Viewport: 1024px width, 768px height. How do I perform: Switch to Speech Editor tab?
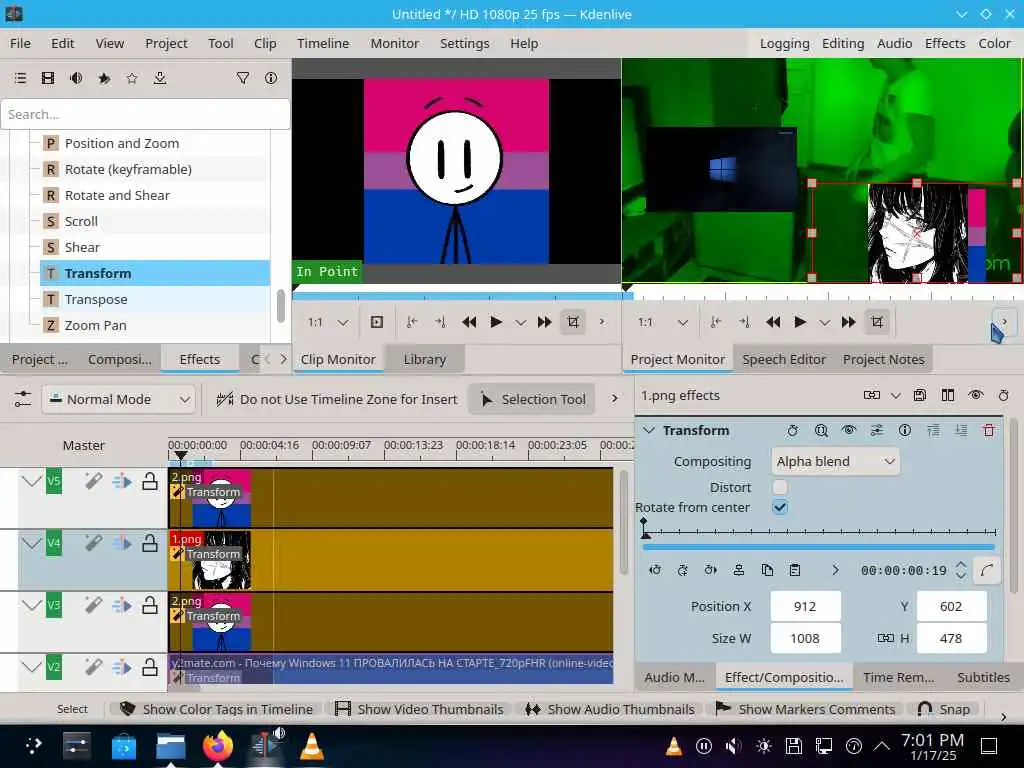(784, 359)
